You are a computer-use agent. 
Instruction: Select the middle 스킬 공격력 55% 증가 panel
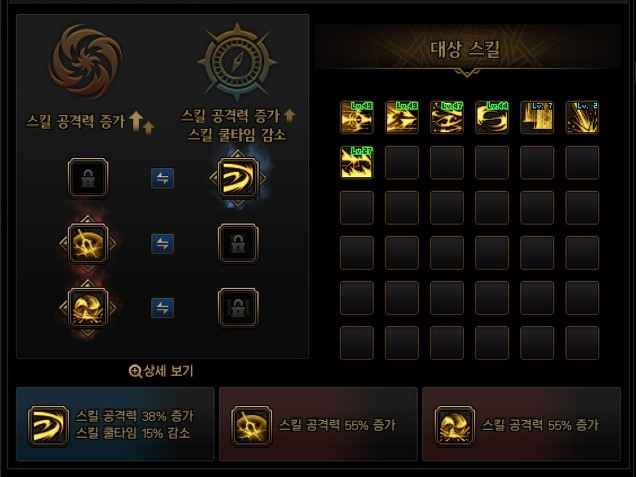point(318,424)
